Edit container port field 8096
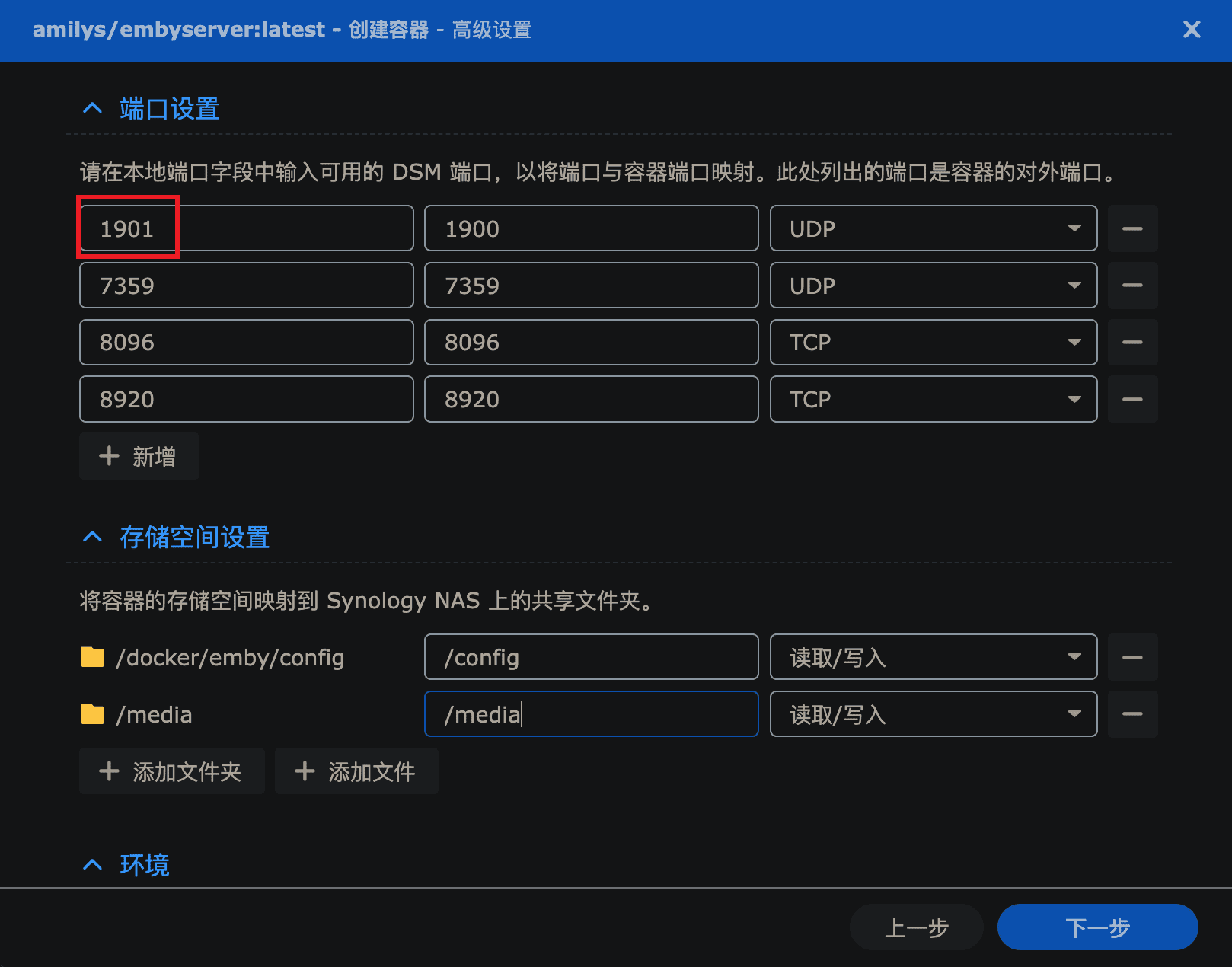 pyautogui.click(x=592, y=343)
